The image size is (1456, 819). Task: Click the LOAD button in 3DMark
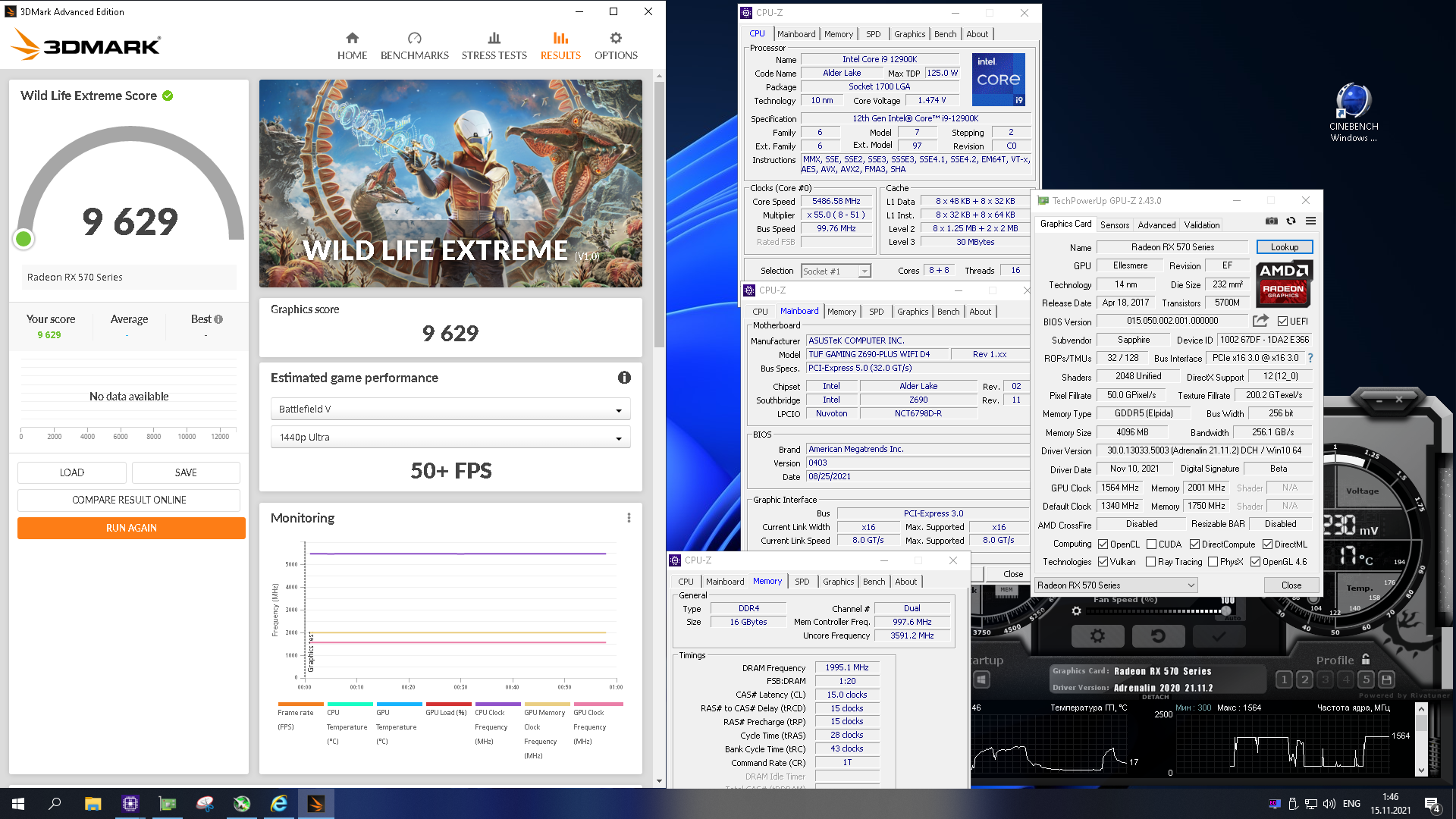[x=72, y=472]
